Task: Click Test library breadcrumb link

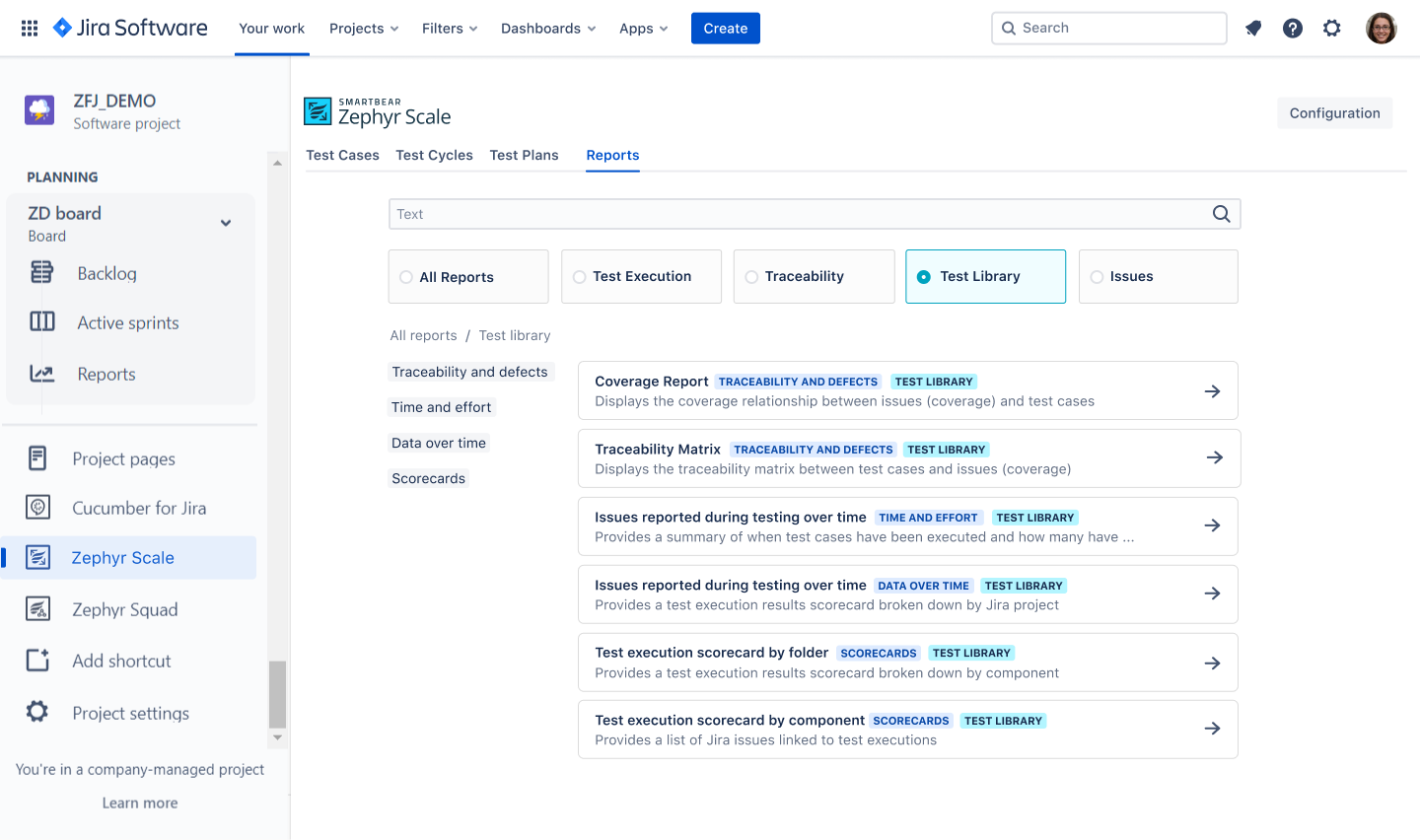Action: click(x=515, y=335)
